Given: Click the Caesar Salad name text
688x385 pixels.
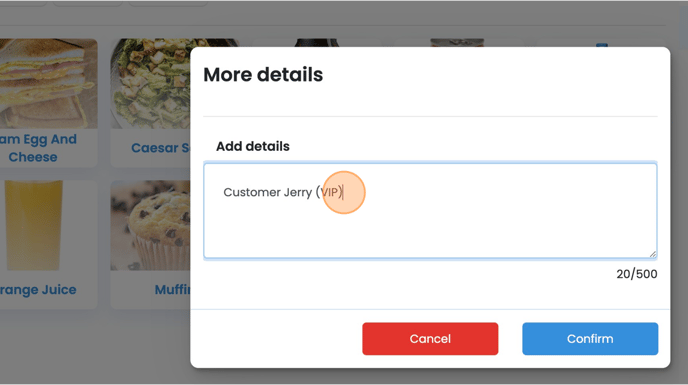Looking at the screenshot, I should 161,148.
